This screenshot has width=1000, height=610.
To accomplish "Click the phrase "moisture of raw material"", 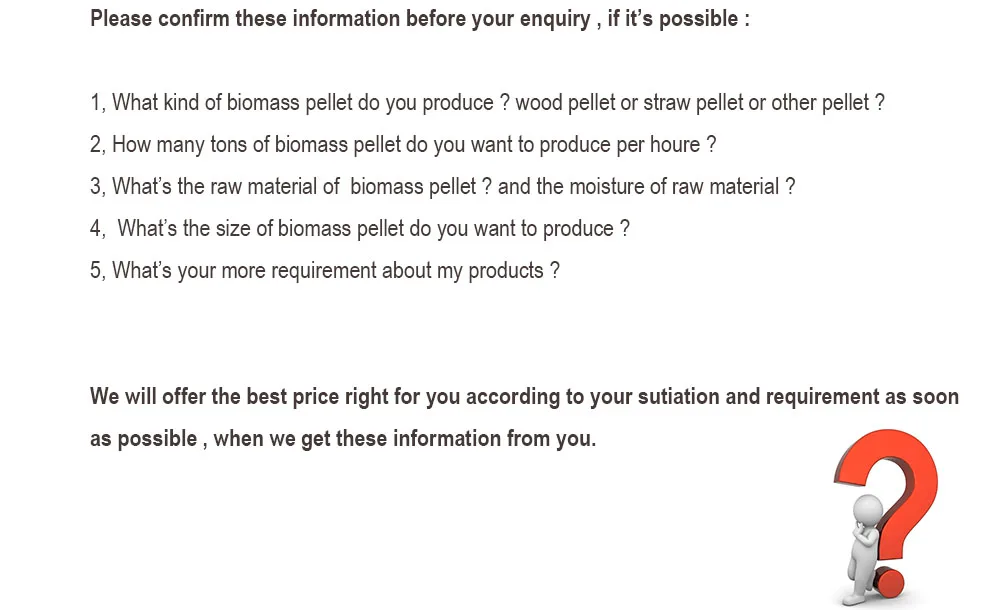I will pos(674,187).
